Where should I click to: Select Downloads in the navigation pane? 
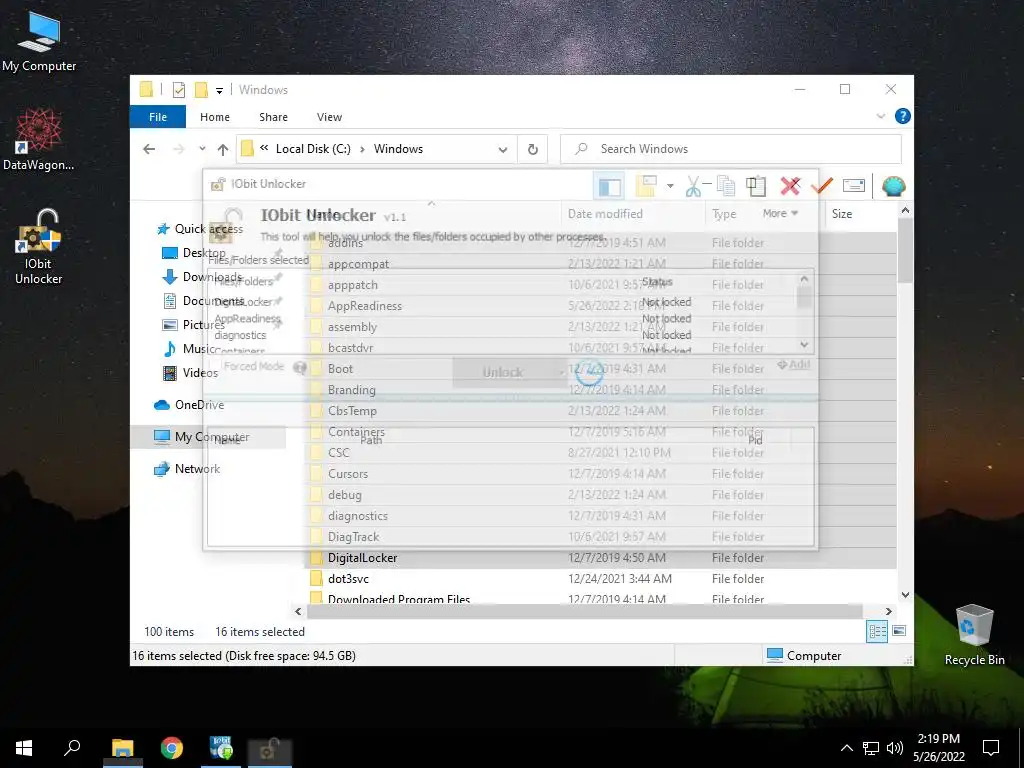(202, 277)
